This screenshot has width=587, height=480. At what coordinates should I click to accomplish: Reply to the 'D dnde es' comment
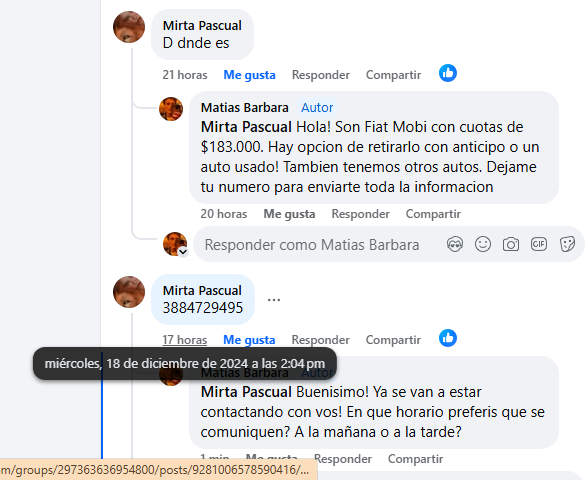click(x=321, y=75)
